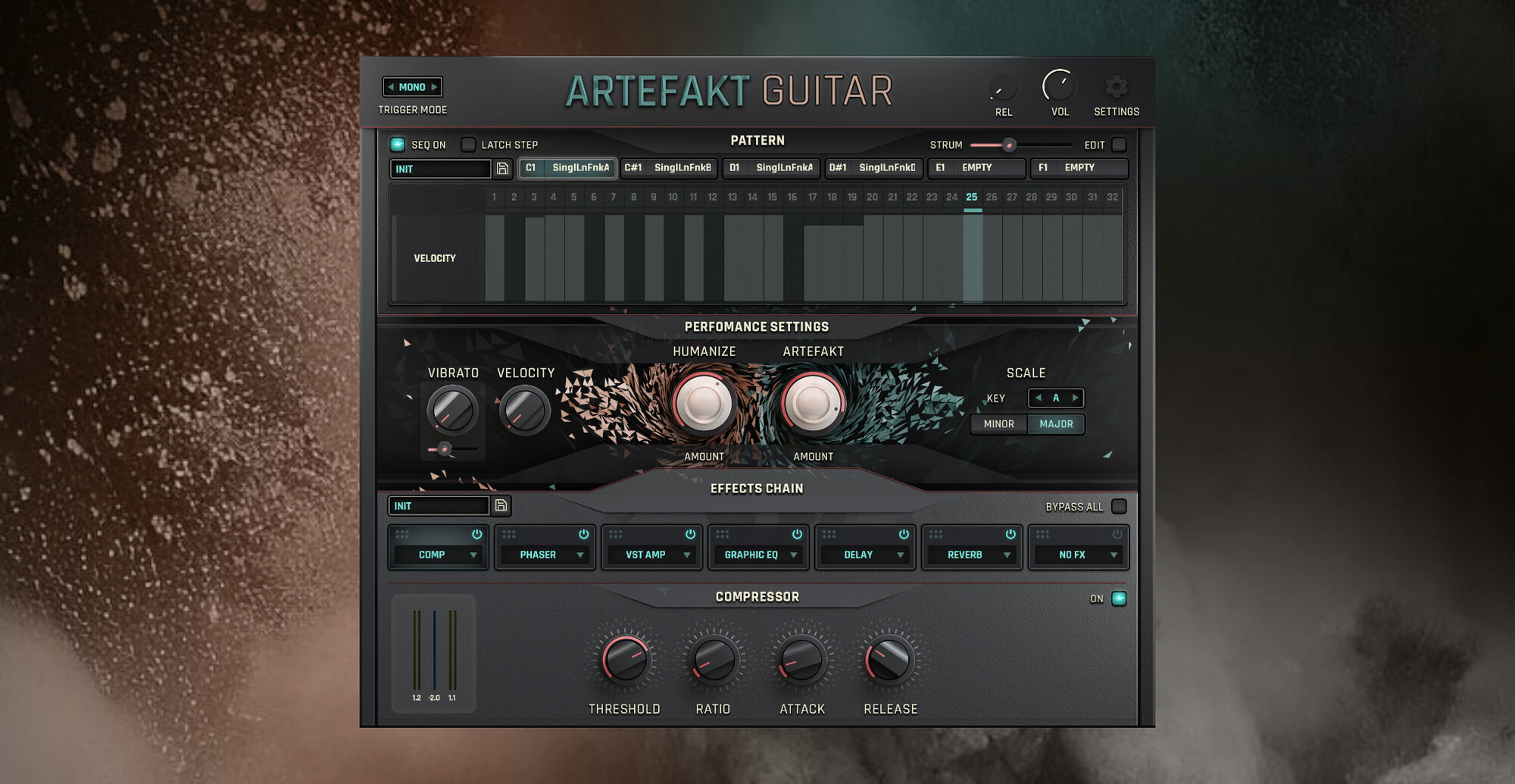The image size is (1515, 784).
Task: Select the E1 EMPTY pattern slot
Action: tap(976, 168)
